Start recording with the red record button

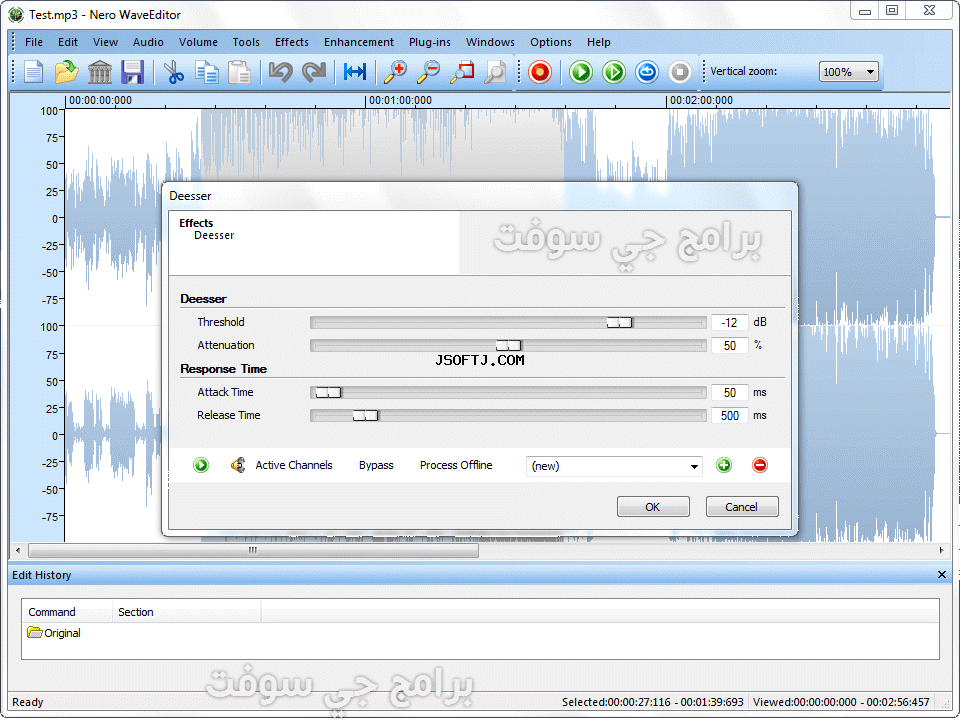pos(540,72)
